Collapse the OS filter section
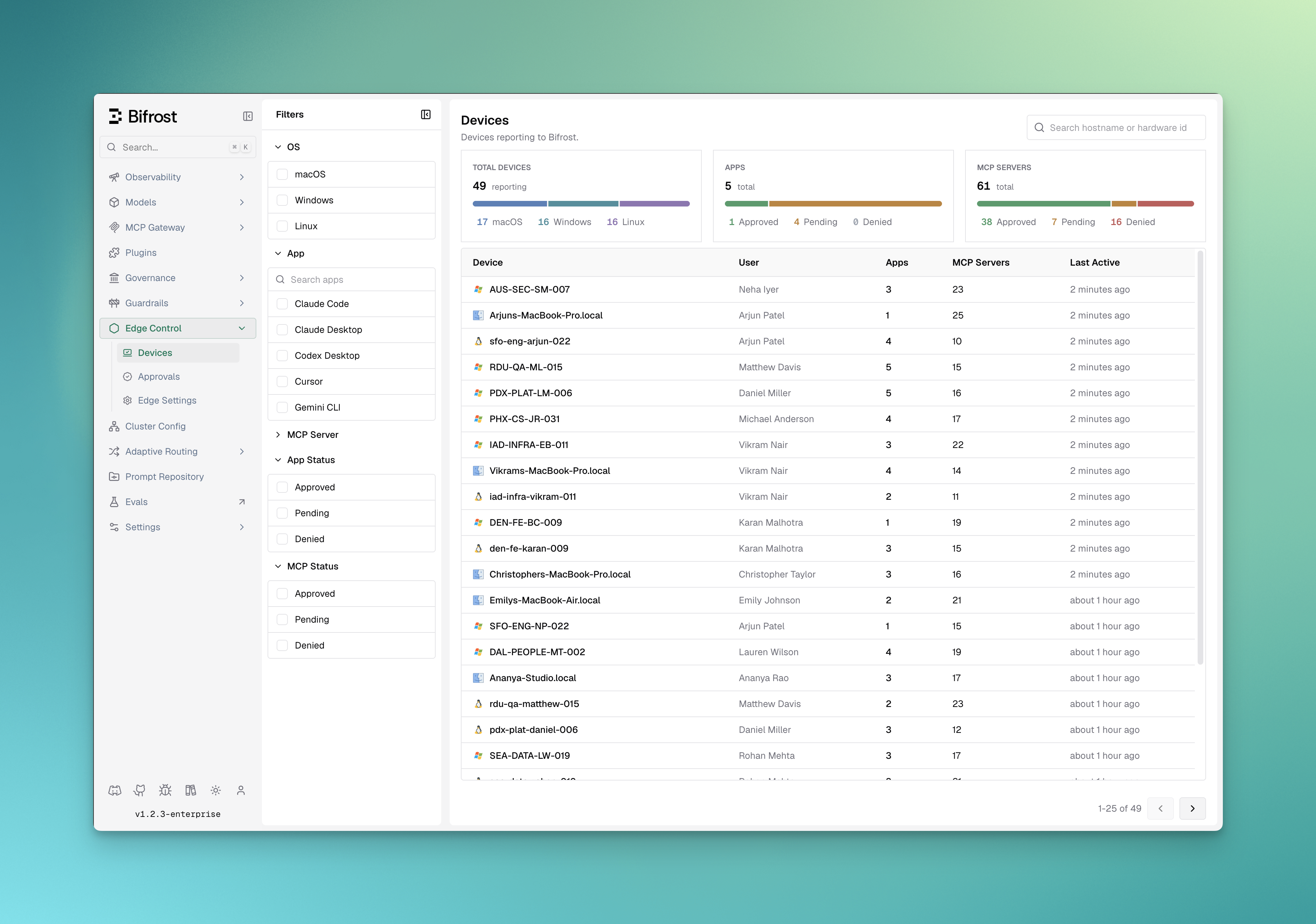1316x924 pixels. point(278,147)
